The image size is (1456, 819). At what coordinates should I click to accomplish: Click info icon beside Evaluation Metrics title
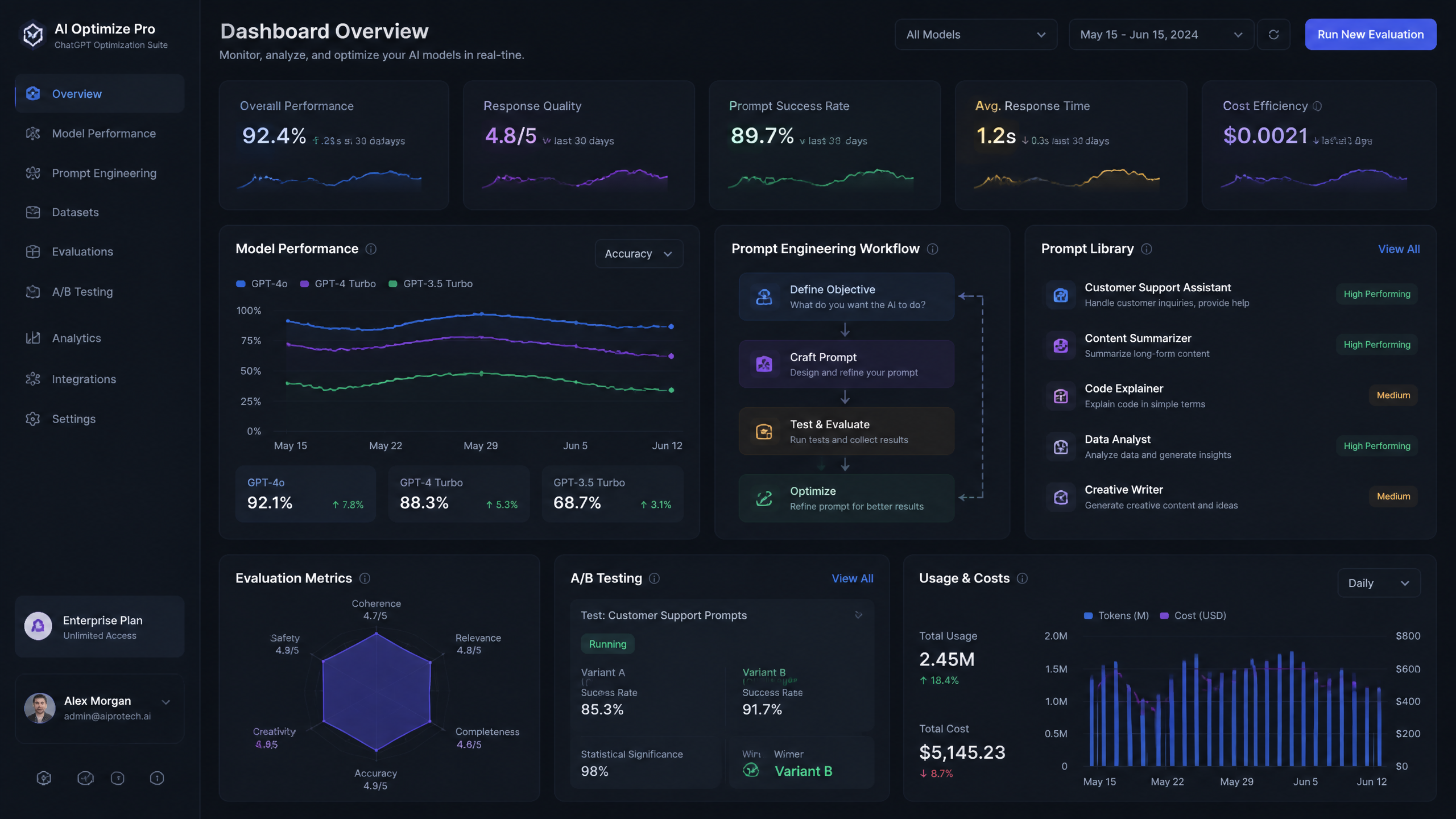pos(365,578)
